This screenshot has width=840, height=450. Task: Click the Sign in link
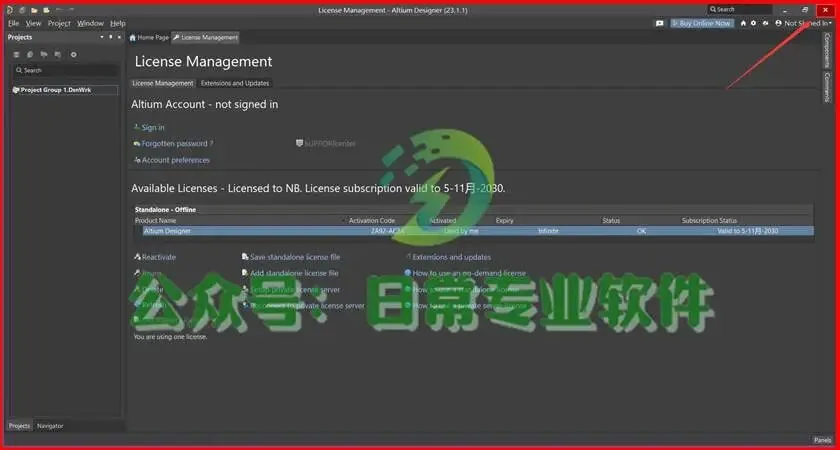[153, 128]
